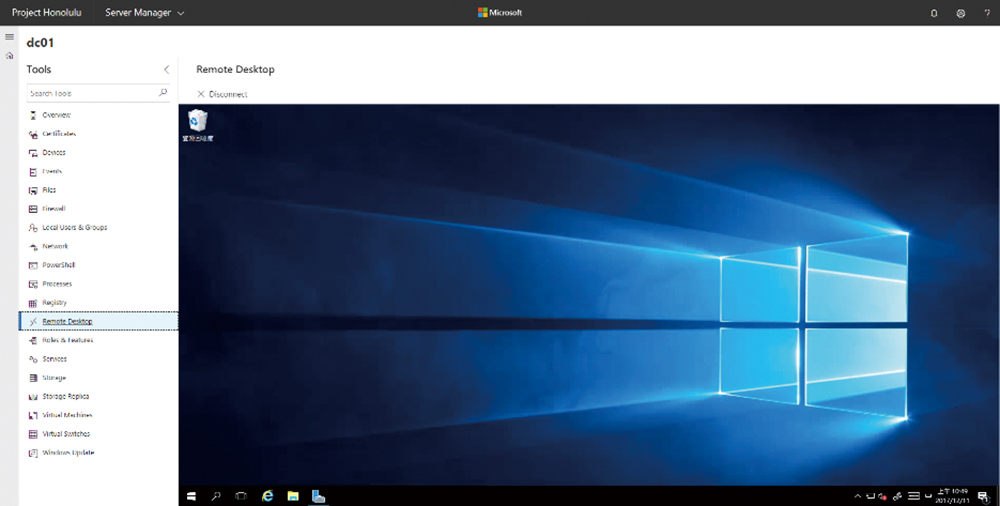Image resolution: width=1000 pixels, height=506 pixels.
Task: Click the remote network tray icon
Action: click(870, 496)
